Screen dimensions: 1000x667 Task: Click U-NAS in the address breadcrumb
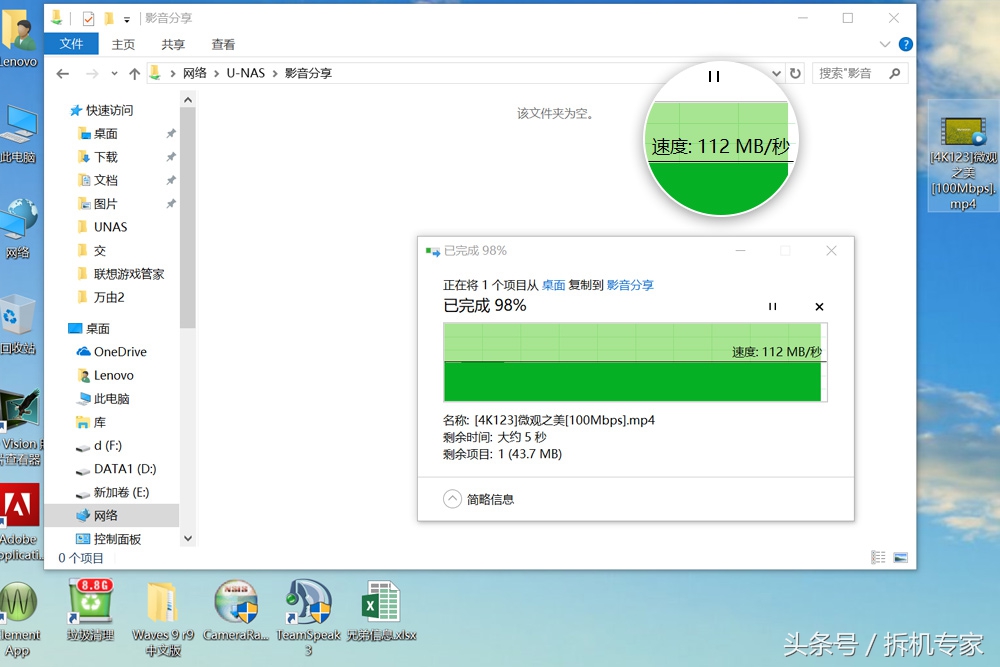246,73
